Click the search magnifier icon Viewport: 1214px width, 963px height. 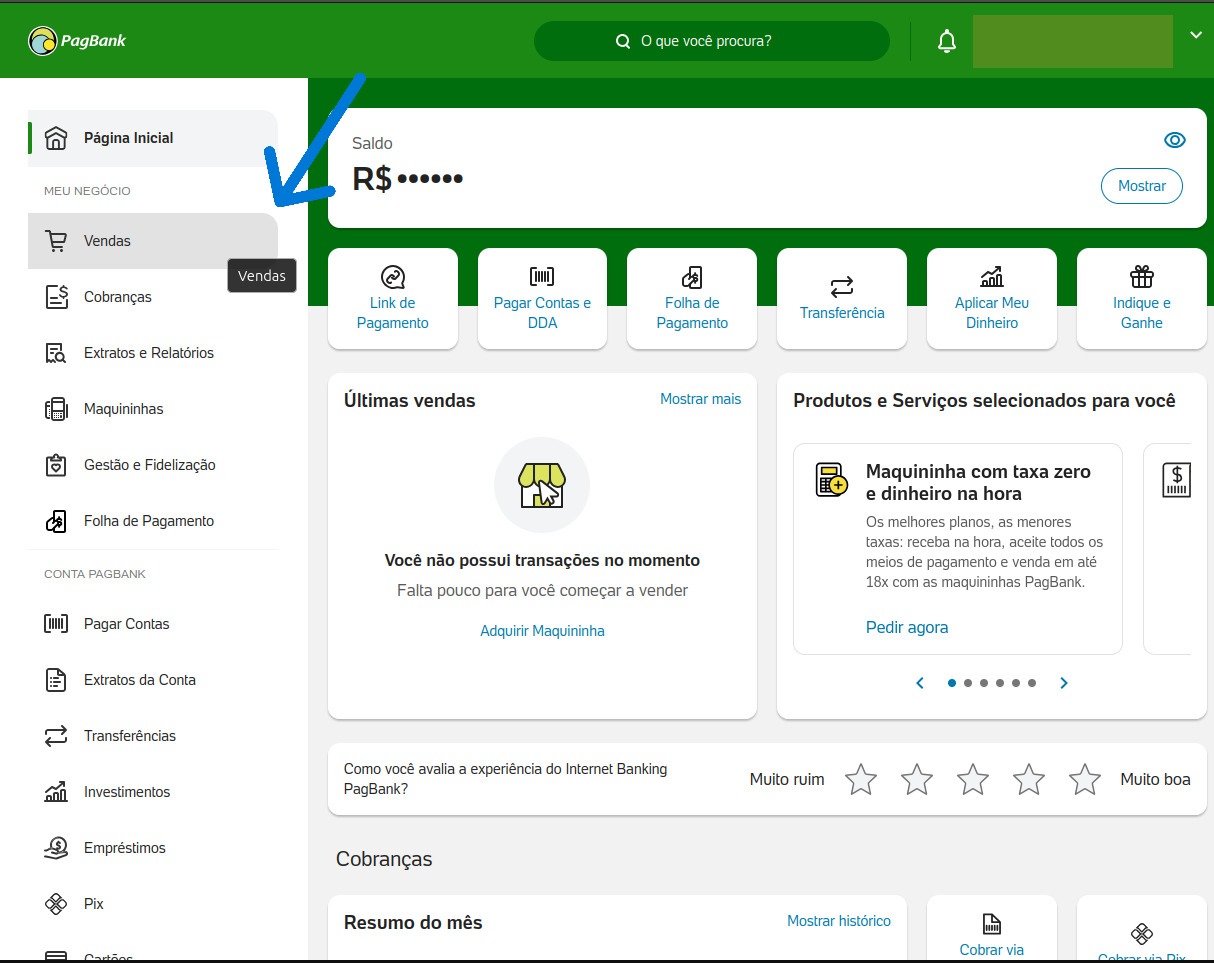coord(623,42)
